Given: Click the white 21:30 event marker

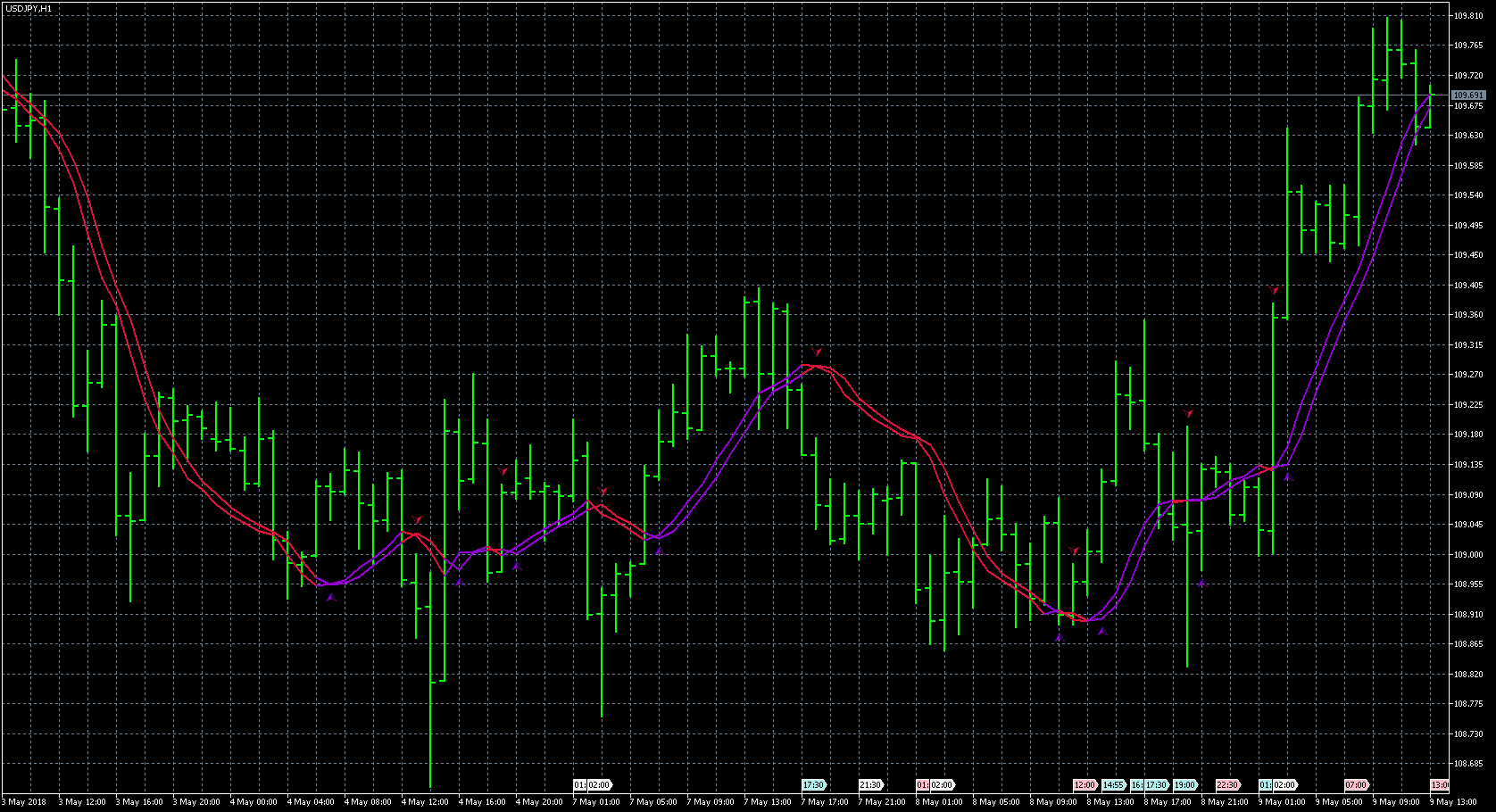Looking at the screenshot, I should point(870,785).
